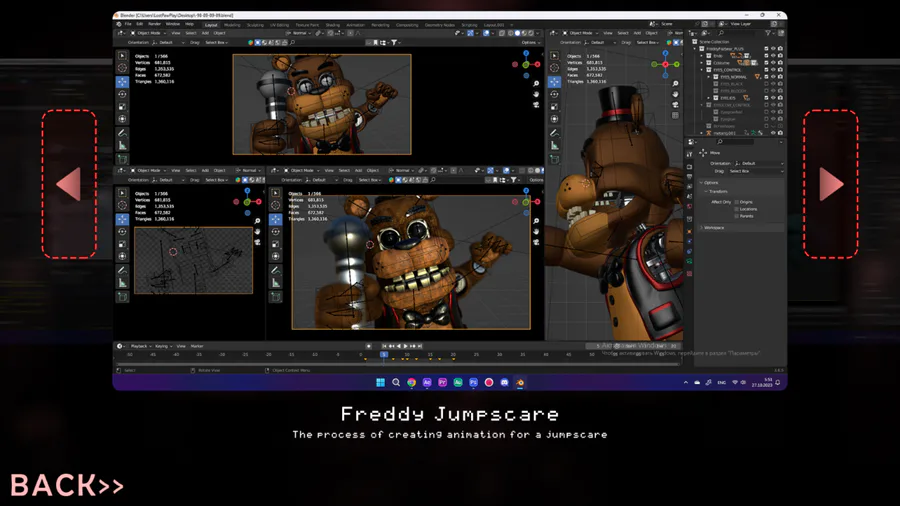Open the Windows Start menu
This screenshot has width=900, height=506.
tap(381, 382)
